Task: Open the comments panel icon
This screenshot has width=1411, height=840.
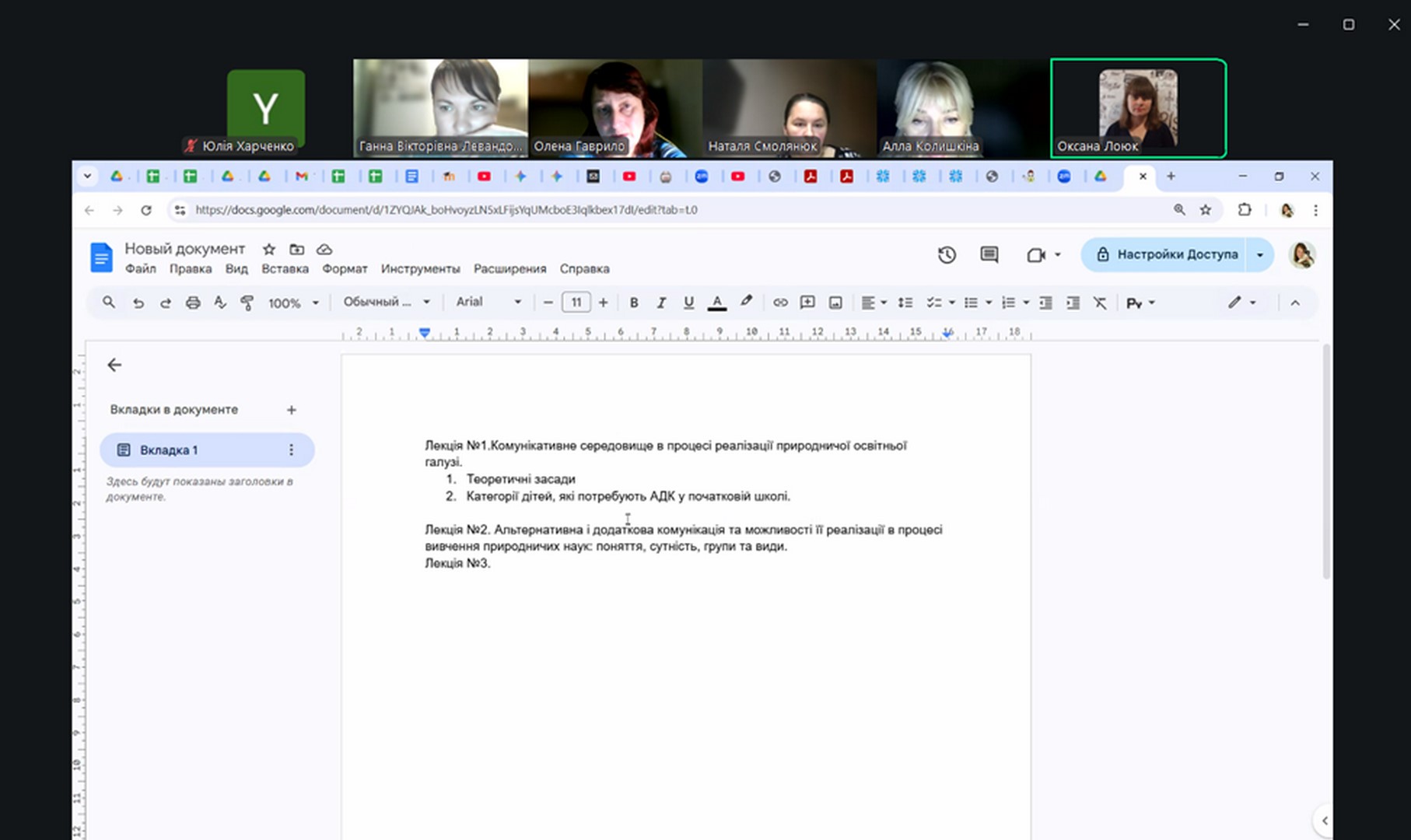Action: [989, 255]
